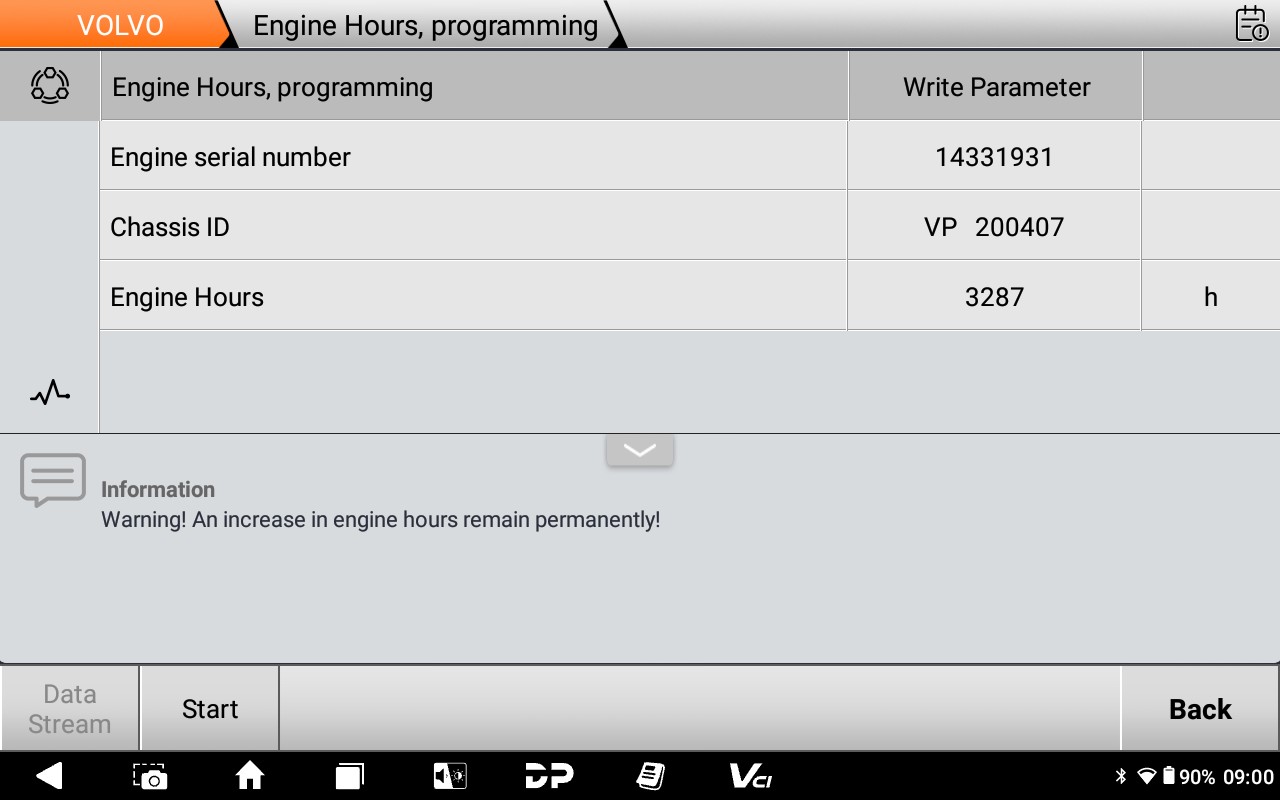Tap the volume and brightness icon in navigation bar
This screenshot has height=800, width=1280.
(x=449, y=776)
